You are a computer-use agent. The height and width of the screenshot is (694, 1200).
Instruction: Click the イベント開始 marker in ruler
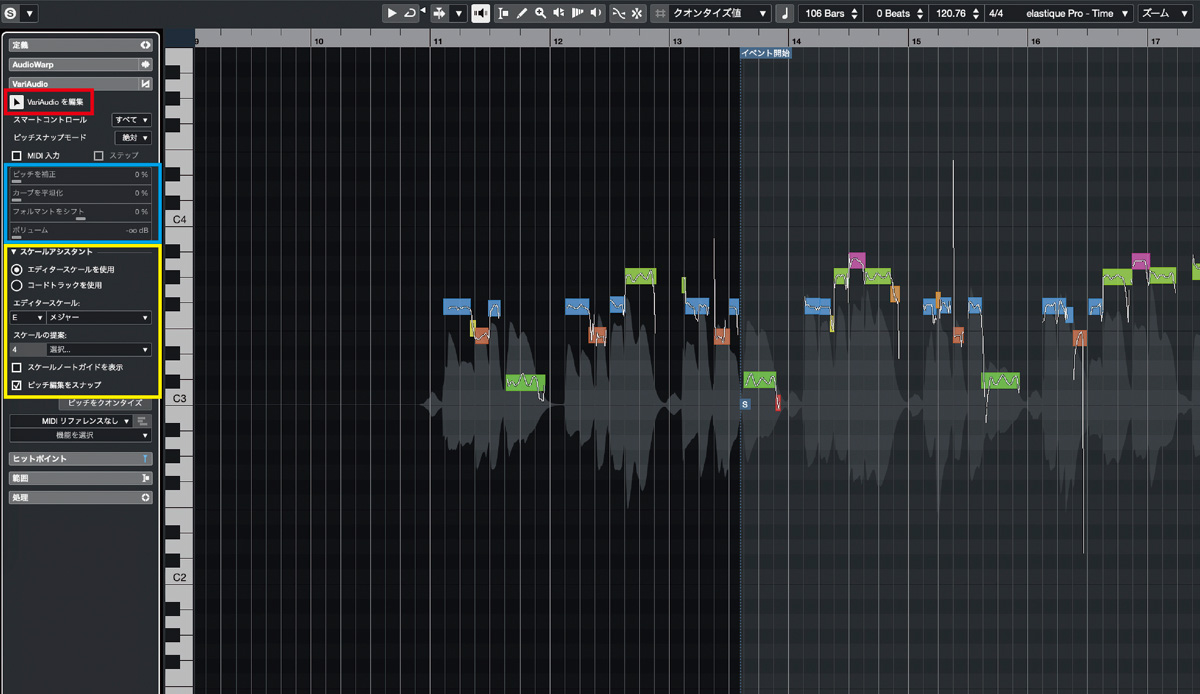(x=766, y=54)
